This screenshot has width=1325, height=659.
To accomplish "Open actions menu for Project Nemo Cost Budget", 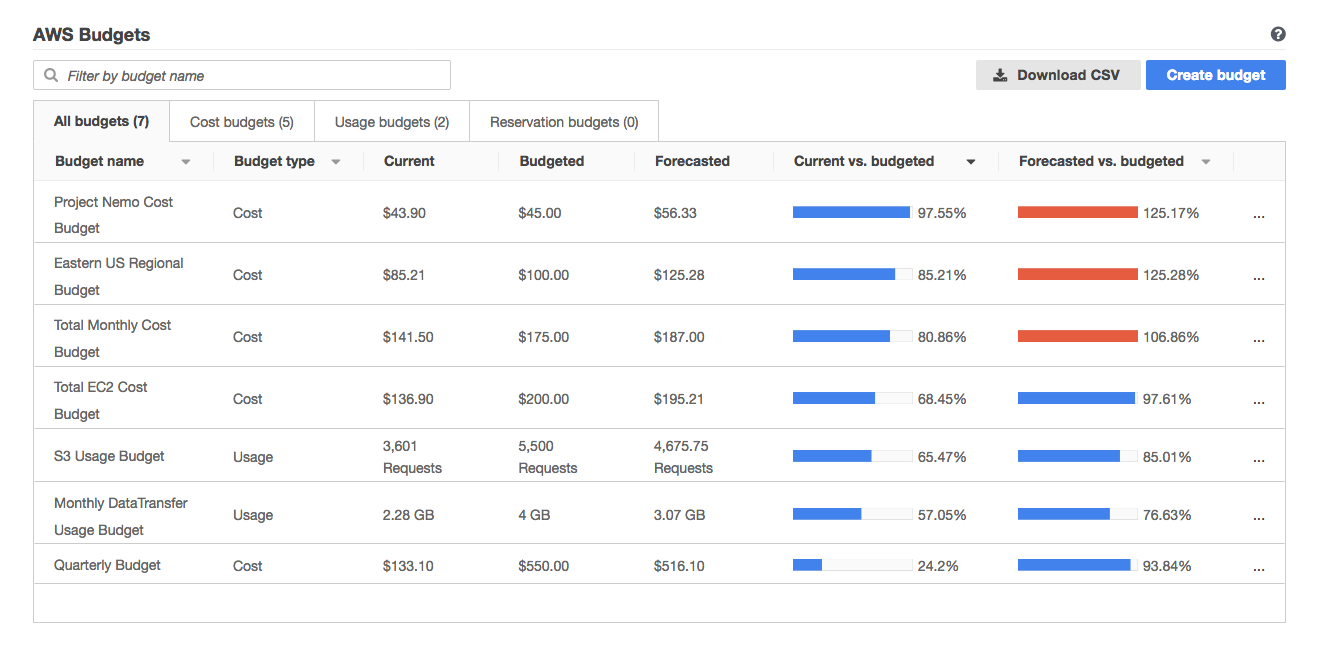I will (1258, 214).
